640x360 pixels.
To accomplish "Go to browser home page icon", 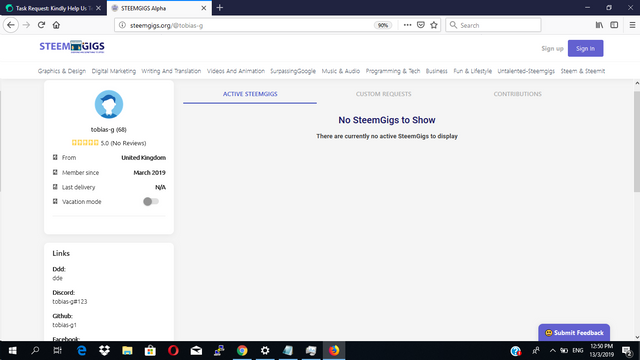I will pyautogui.click(x=56, y=25).
